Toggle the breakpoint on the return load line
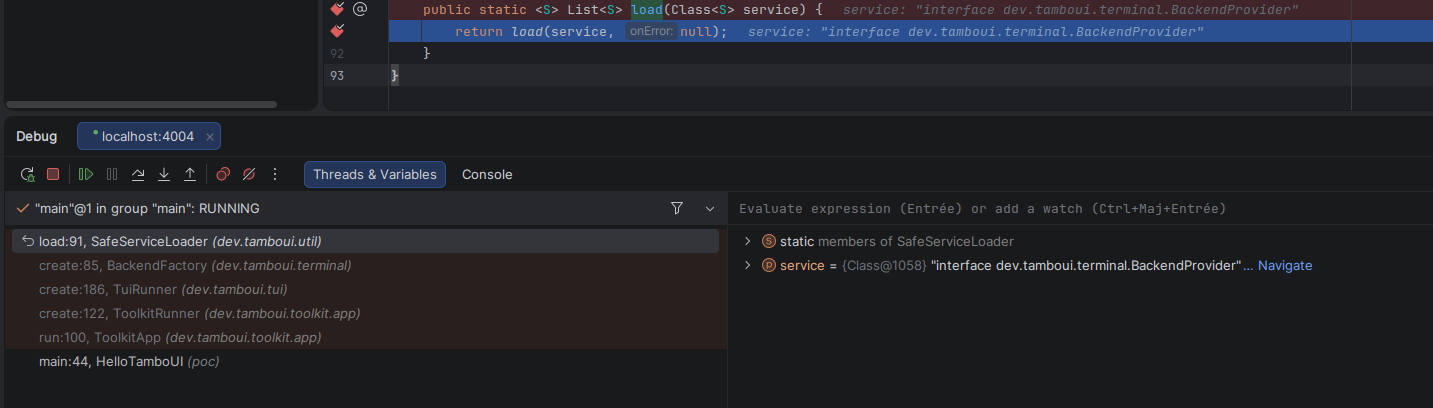 [x=338, y=32]
